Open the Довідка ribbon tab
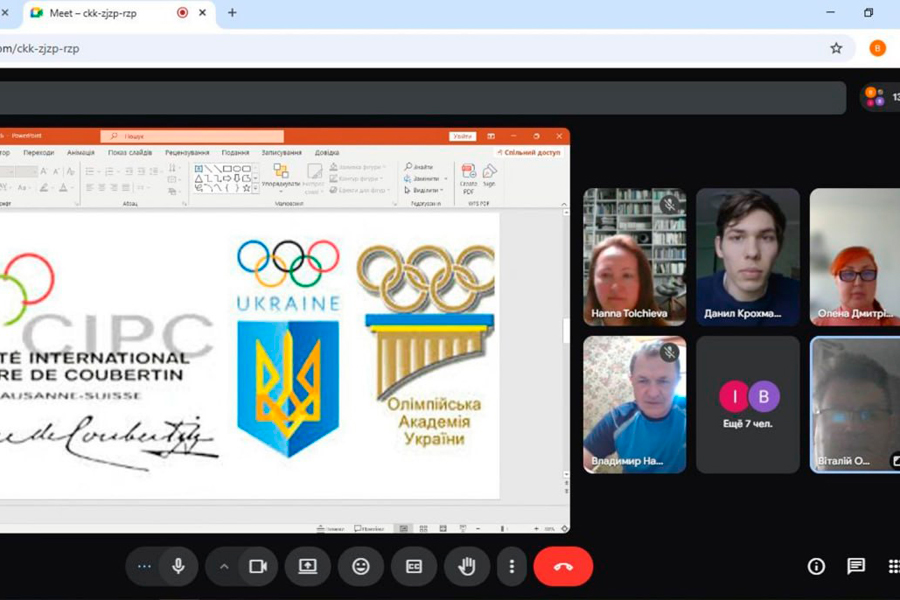Image resolution: width=900 pixels, height=600 pixels. point(327,153)
